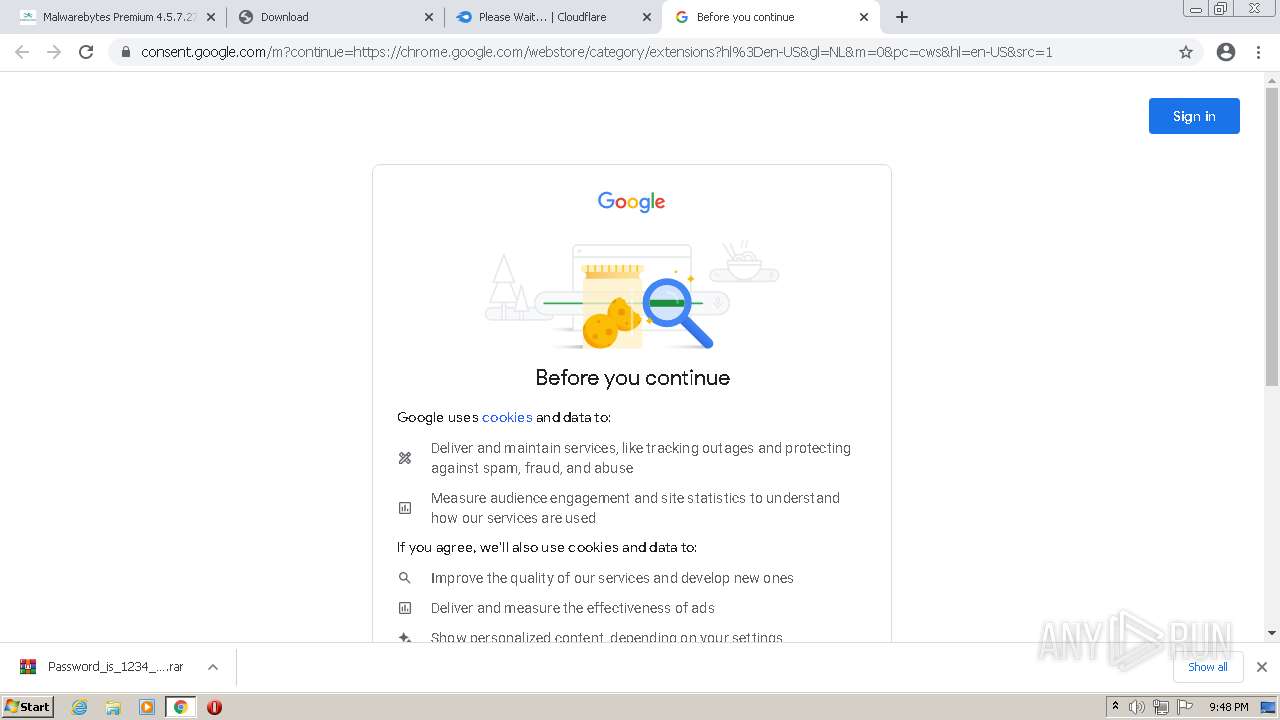Click the 9:48 PM clock

[x=1228, y=707]
